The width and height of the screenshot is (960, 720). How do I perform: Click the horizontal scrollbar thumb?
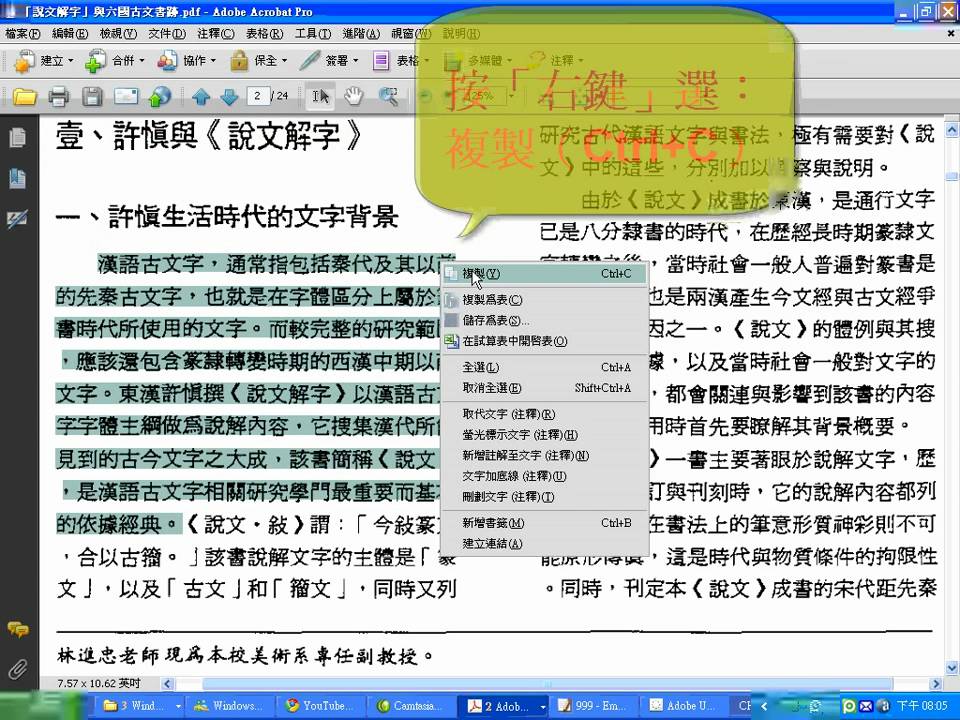coord(547,684)
